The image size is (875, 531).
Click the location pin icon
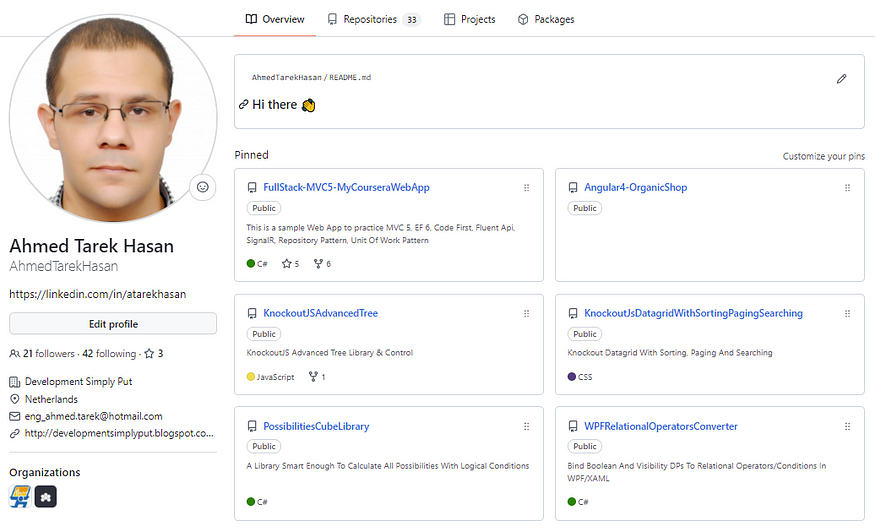click(15, 399)
